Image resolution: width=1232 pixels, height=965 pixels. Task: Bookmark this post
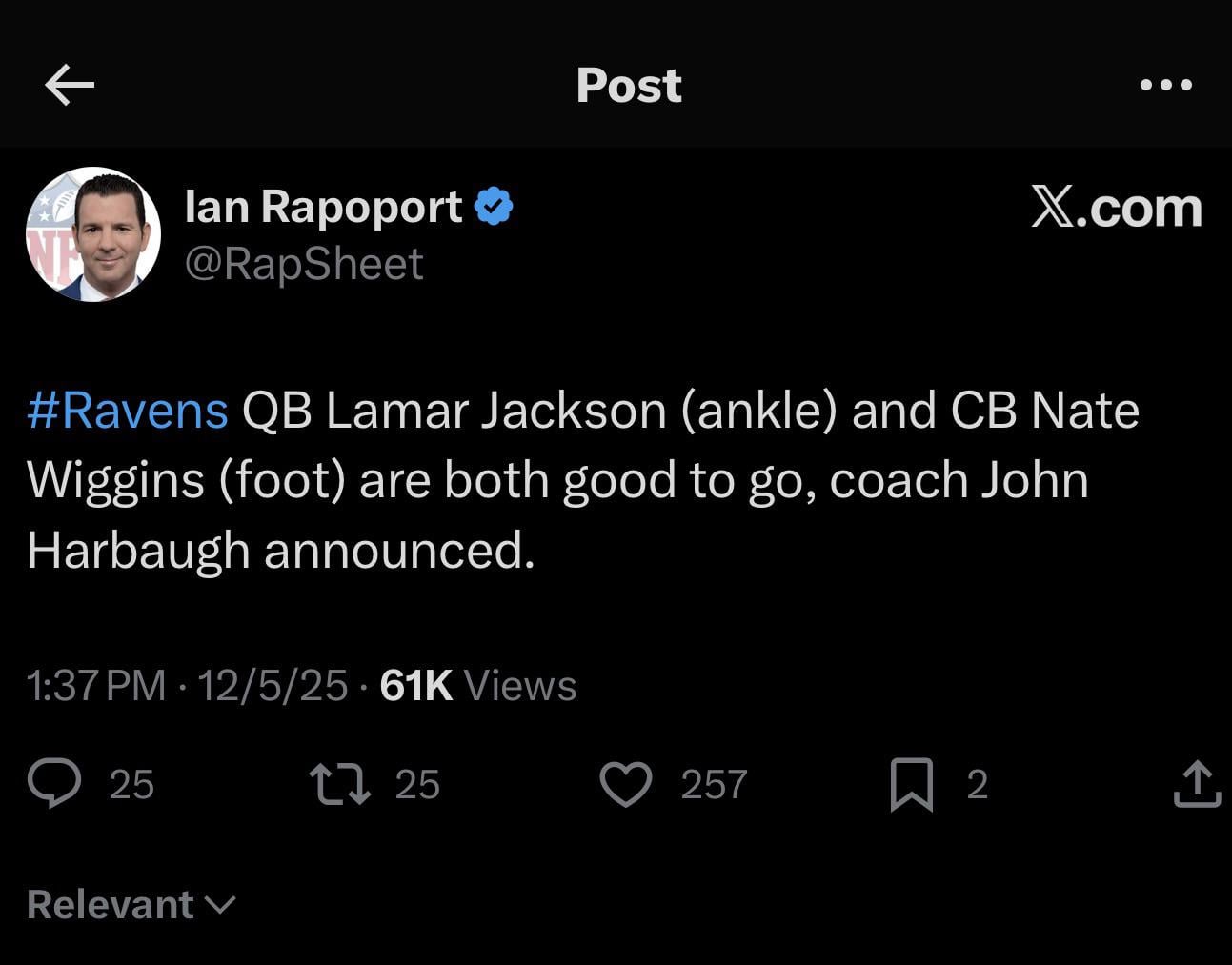911,784
